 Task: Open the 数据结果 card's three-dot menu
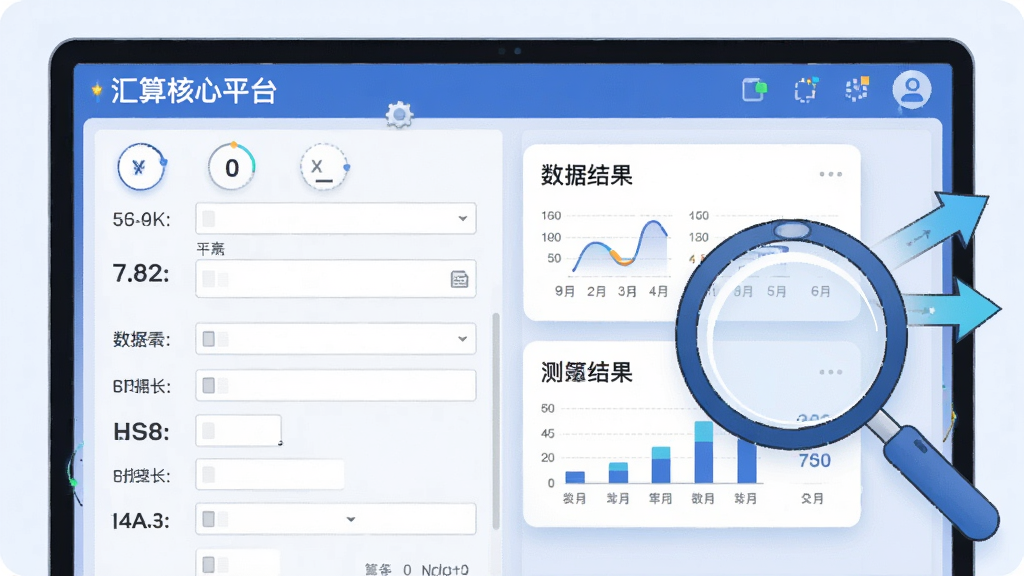tap(831, 174)
